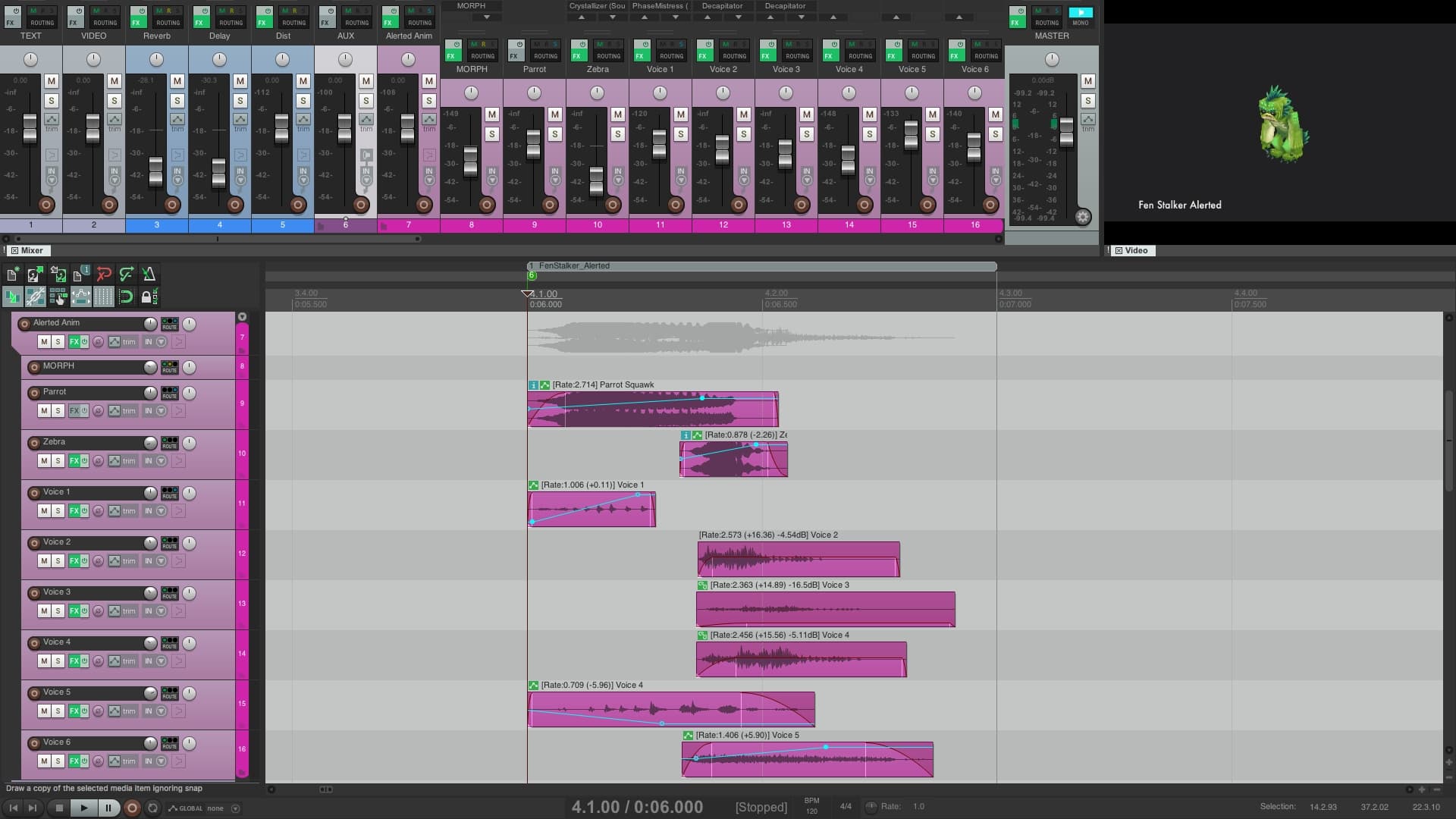
Task: Click the New Project toolbar icon
Action: click(x=12, y=275)
